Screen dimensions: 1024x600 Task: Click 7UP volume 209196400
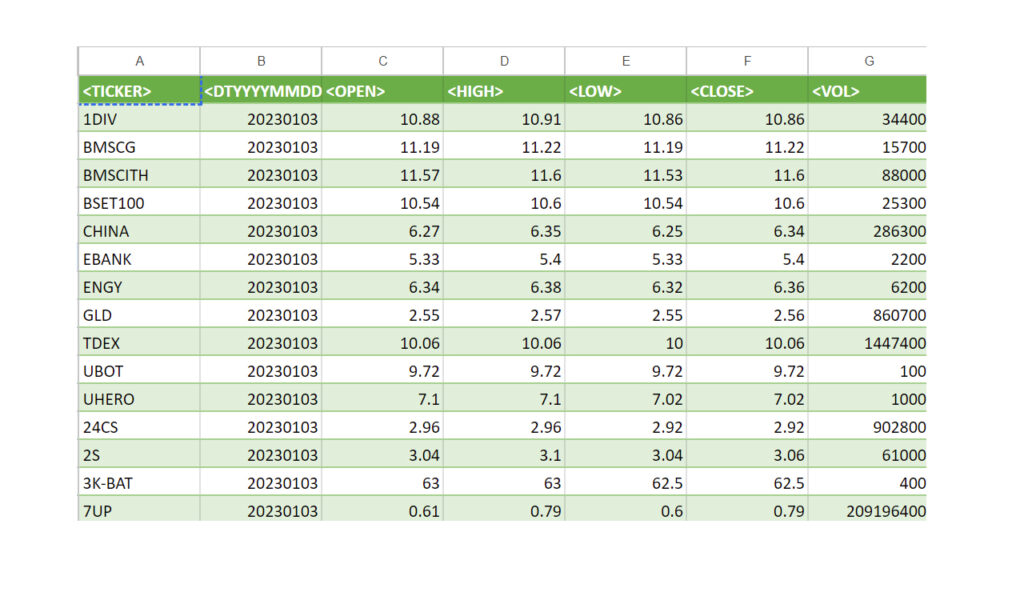[867, 510]
